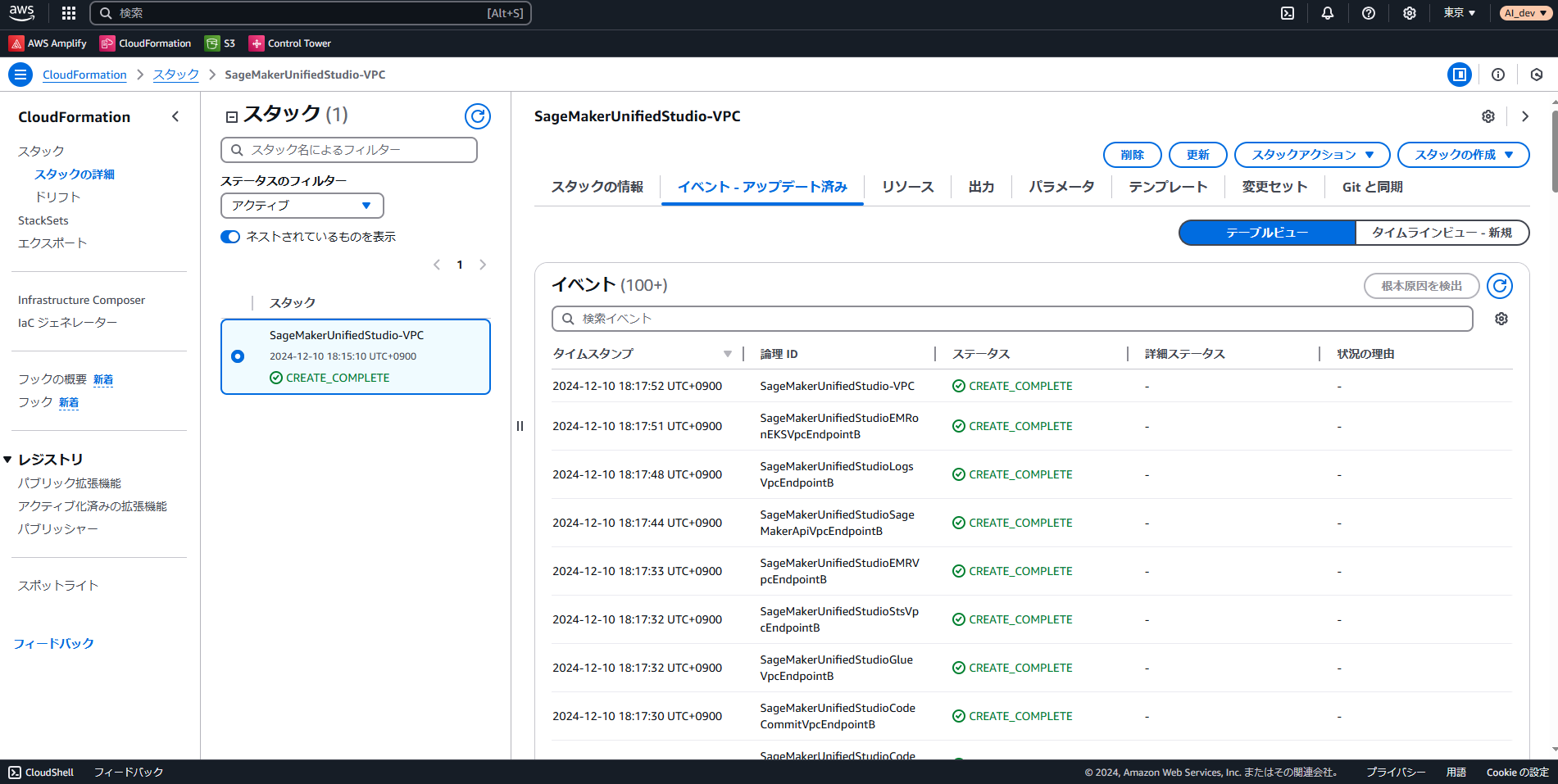Open the stacks breadcrumb link
Image resolution: width=1558 pixels, height=784 pixels.
tap(176, 75)
